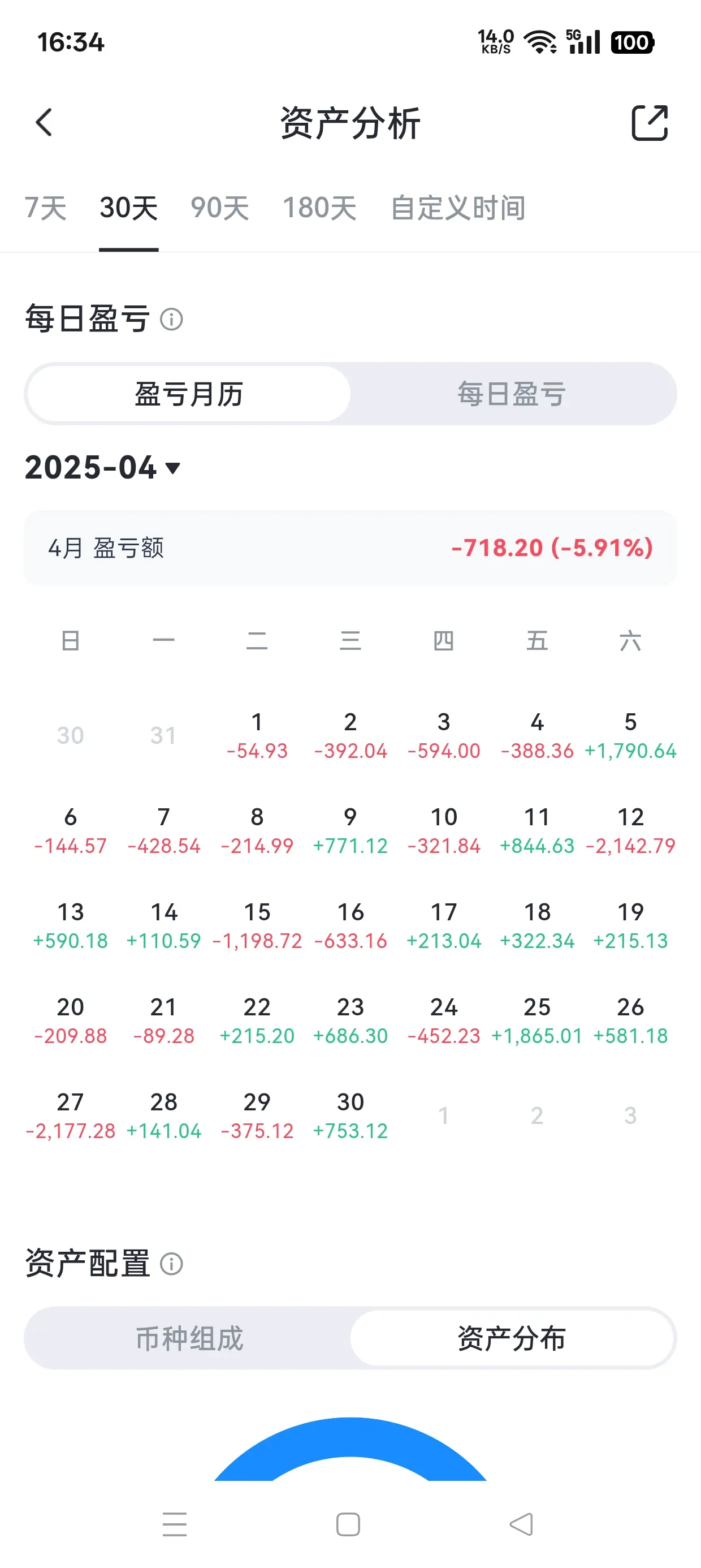Viewport: 701px width, 1568px height.
Task: Switch to 每日盈亏 view
Action: (x=512, y=394)
